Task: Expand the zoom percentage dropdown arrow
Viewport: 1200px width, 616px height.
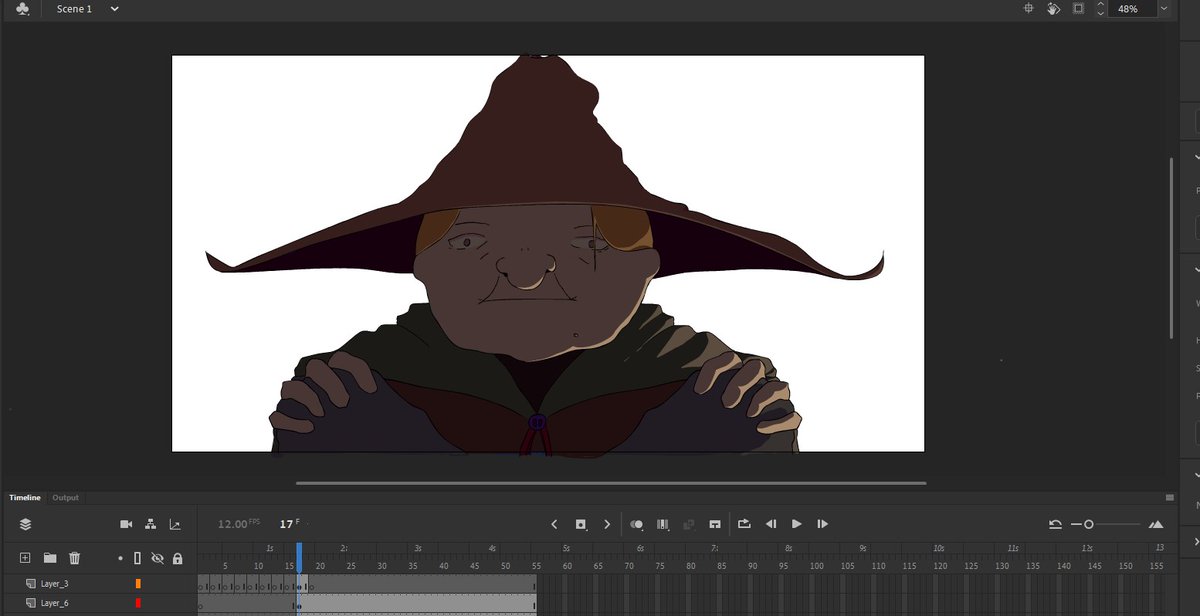Action: point(1163,8)
